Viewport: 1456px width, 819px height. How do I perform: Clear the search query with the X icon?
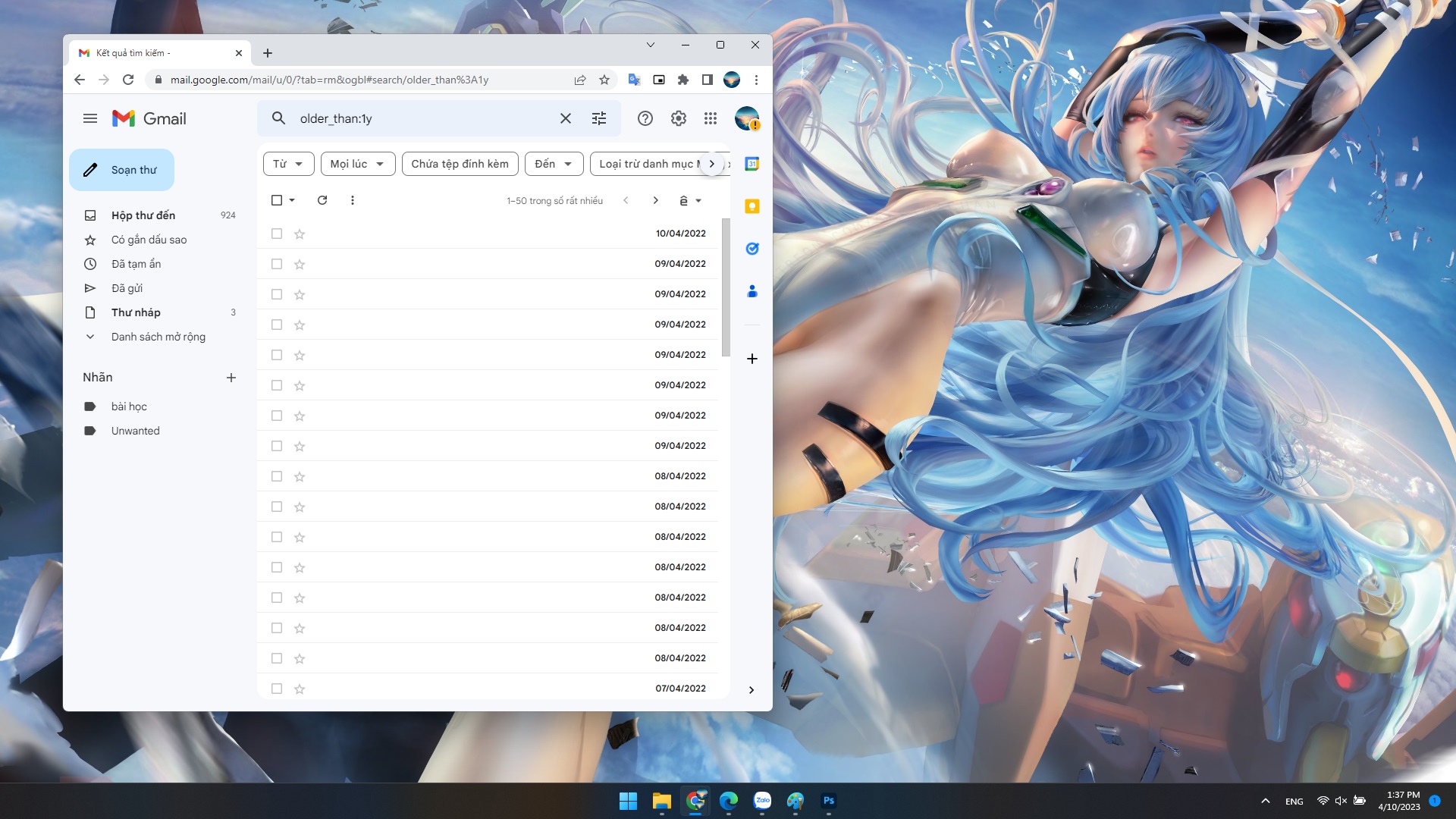pos(566,118)
